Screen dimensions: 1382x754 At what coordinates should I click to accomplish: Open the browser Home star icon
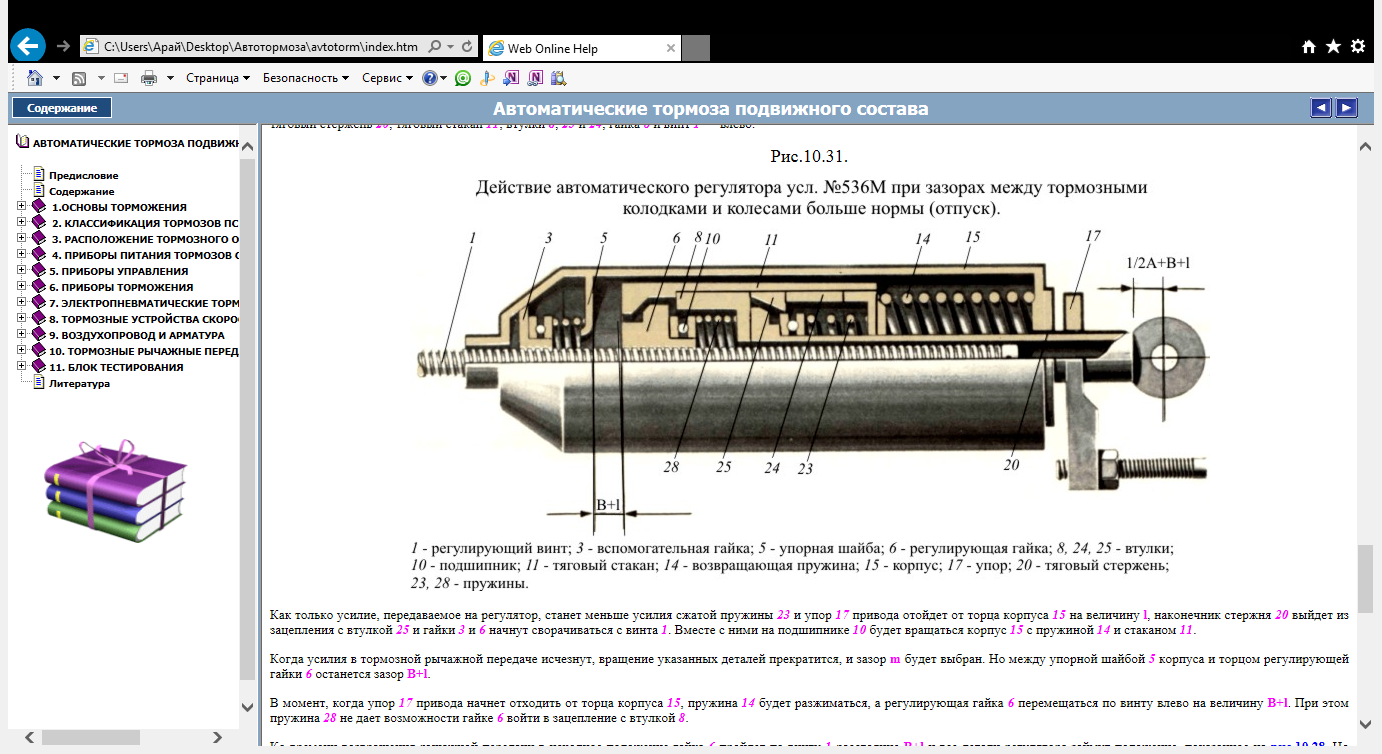1309,47
